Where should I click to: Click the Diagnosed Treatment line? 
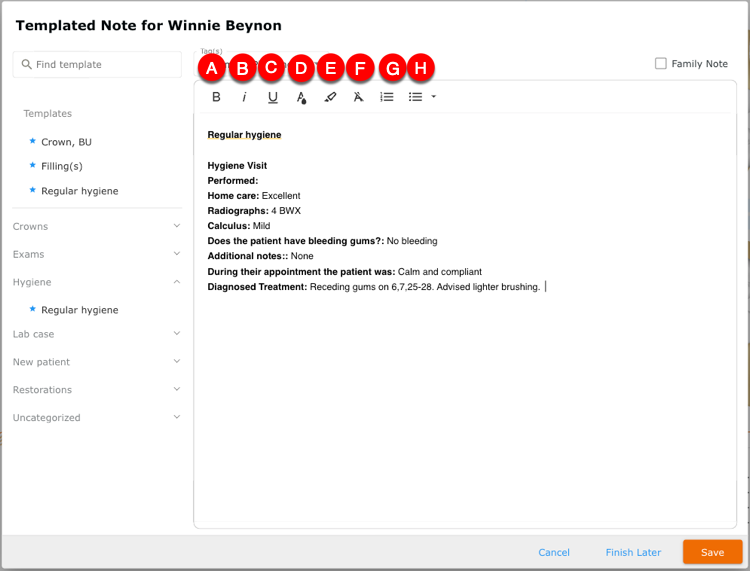tap(374, 287)
